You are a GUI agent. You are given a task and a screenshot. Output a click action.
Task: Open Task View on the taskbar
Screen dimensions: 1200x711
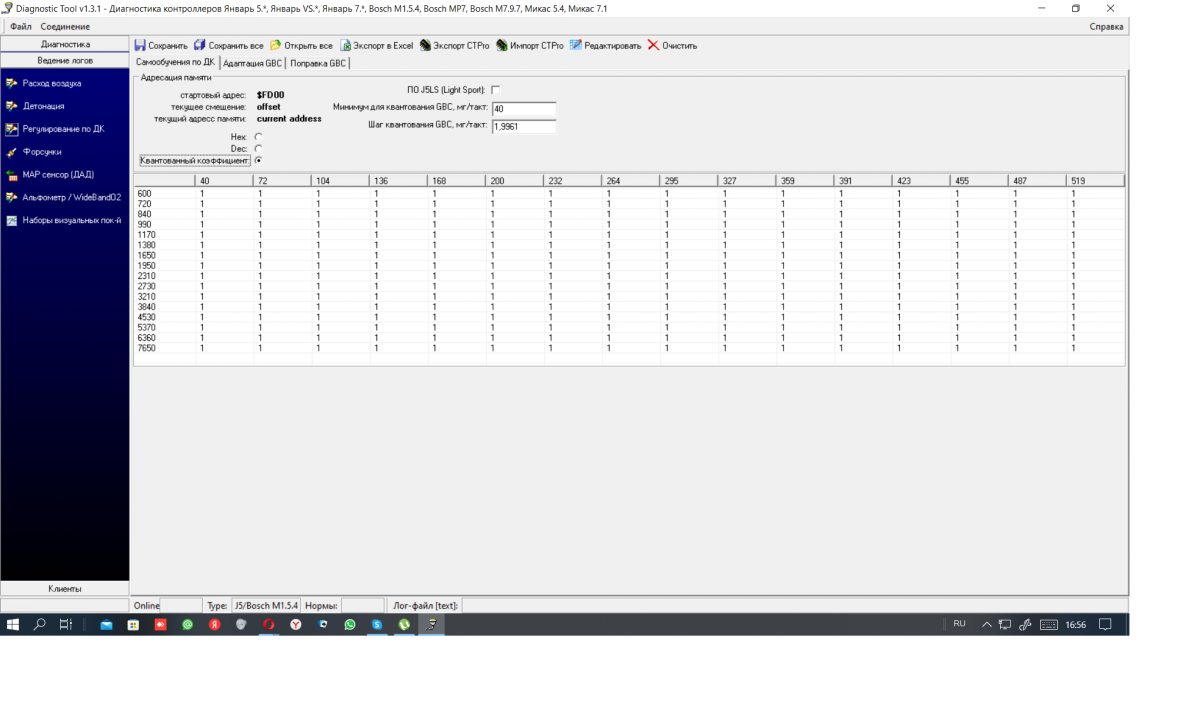(65, 624)
